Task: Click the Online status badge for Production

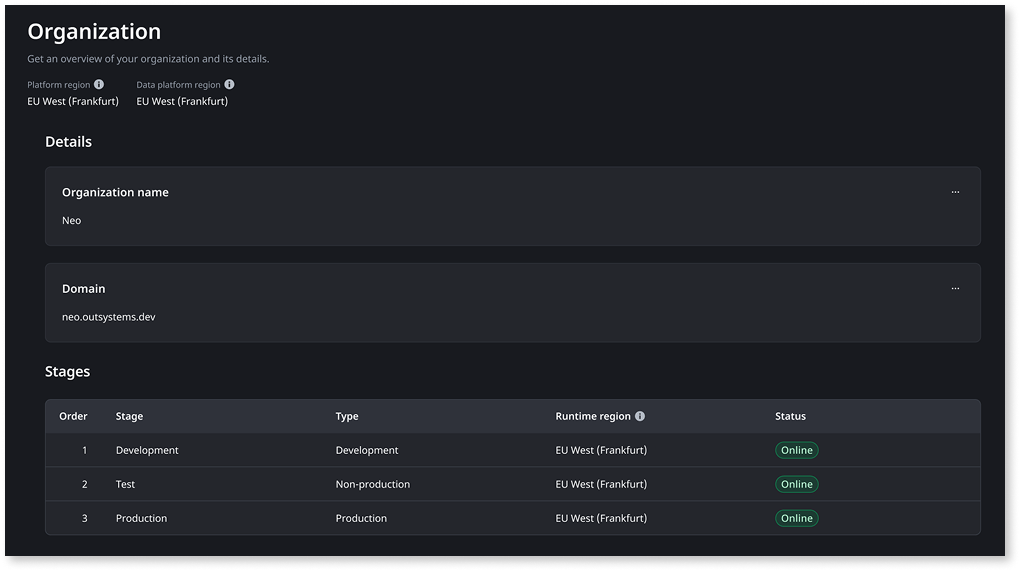Action: point(796,518)
